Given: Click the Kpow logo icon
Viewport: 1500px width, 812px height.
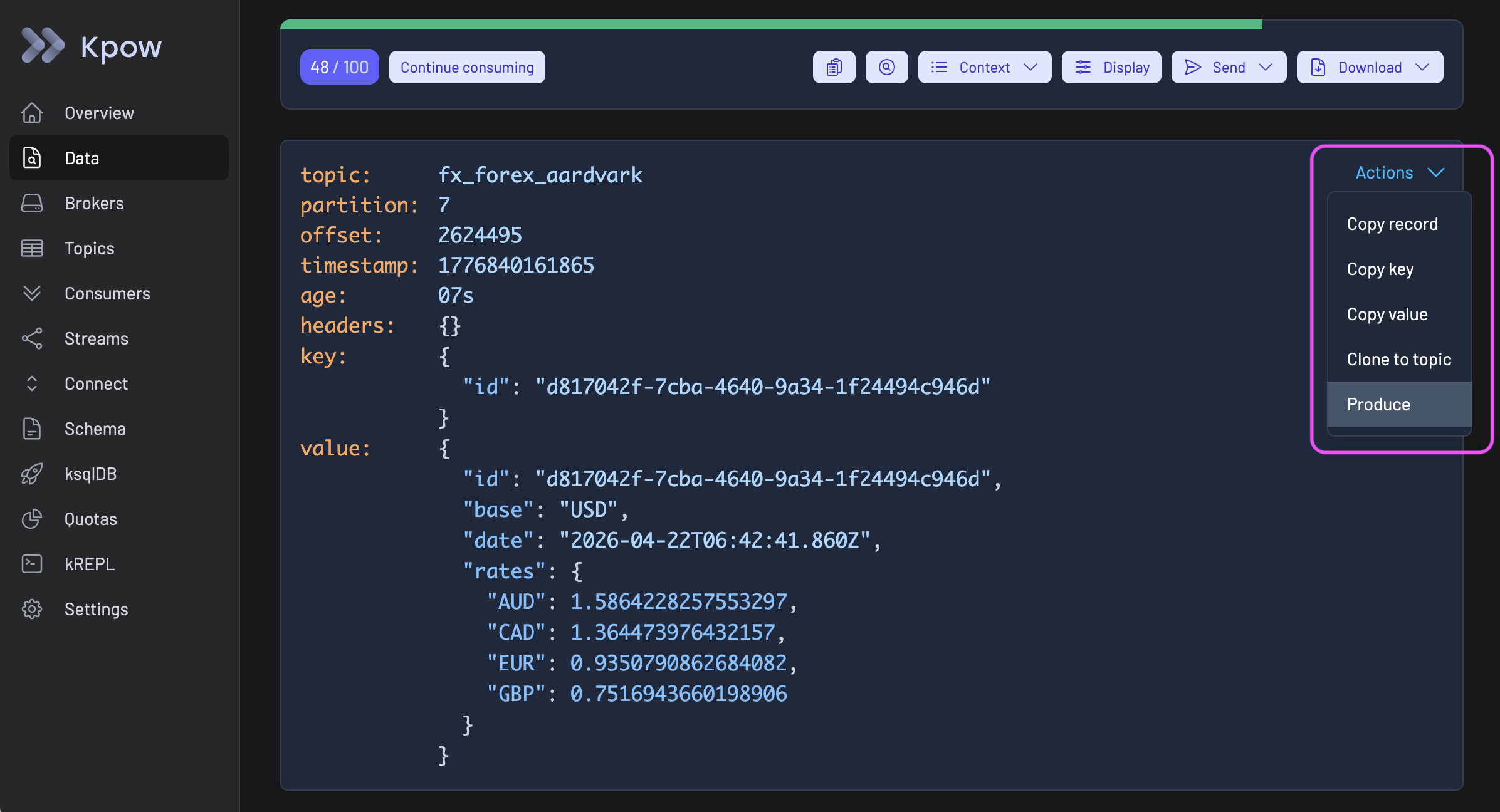Looking at the screenshot, I should [43, 46].
